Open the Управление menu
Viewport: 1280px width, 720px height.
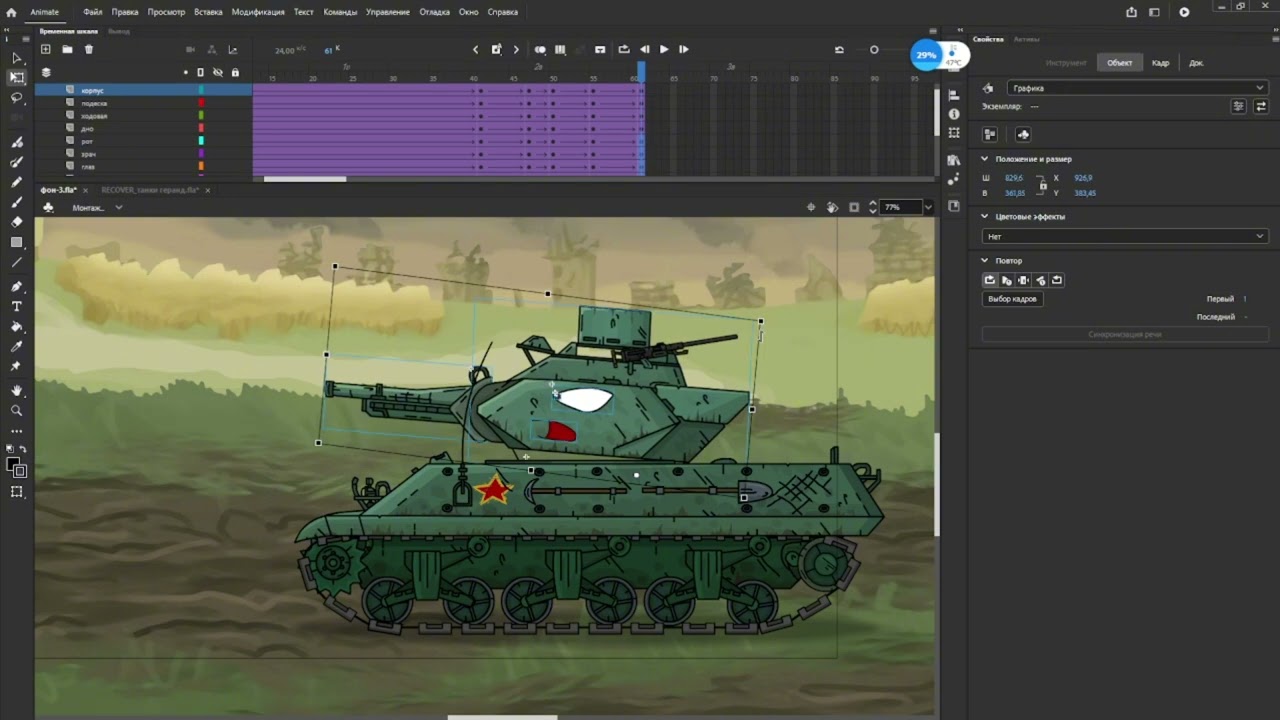(388, 12)
